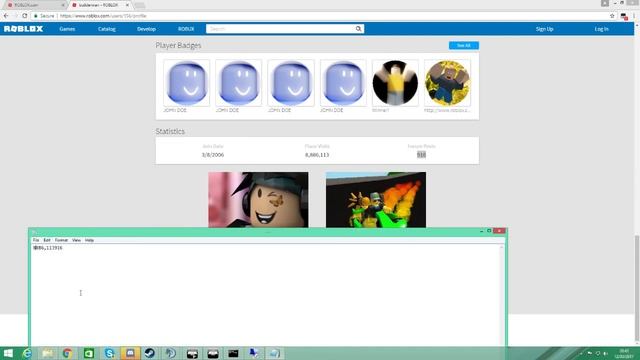The height and width of the screenshot is (360, 640).
Task: Open the Catalog nav item
Action: (x=107, y=29)
